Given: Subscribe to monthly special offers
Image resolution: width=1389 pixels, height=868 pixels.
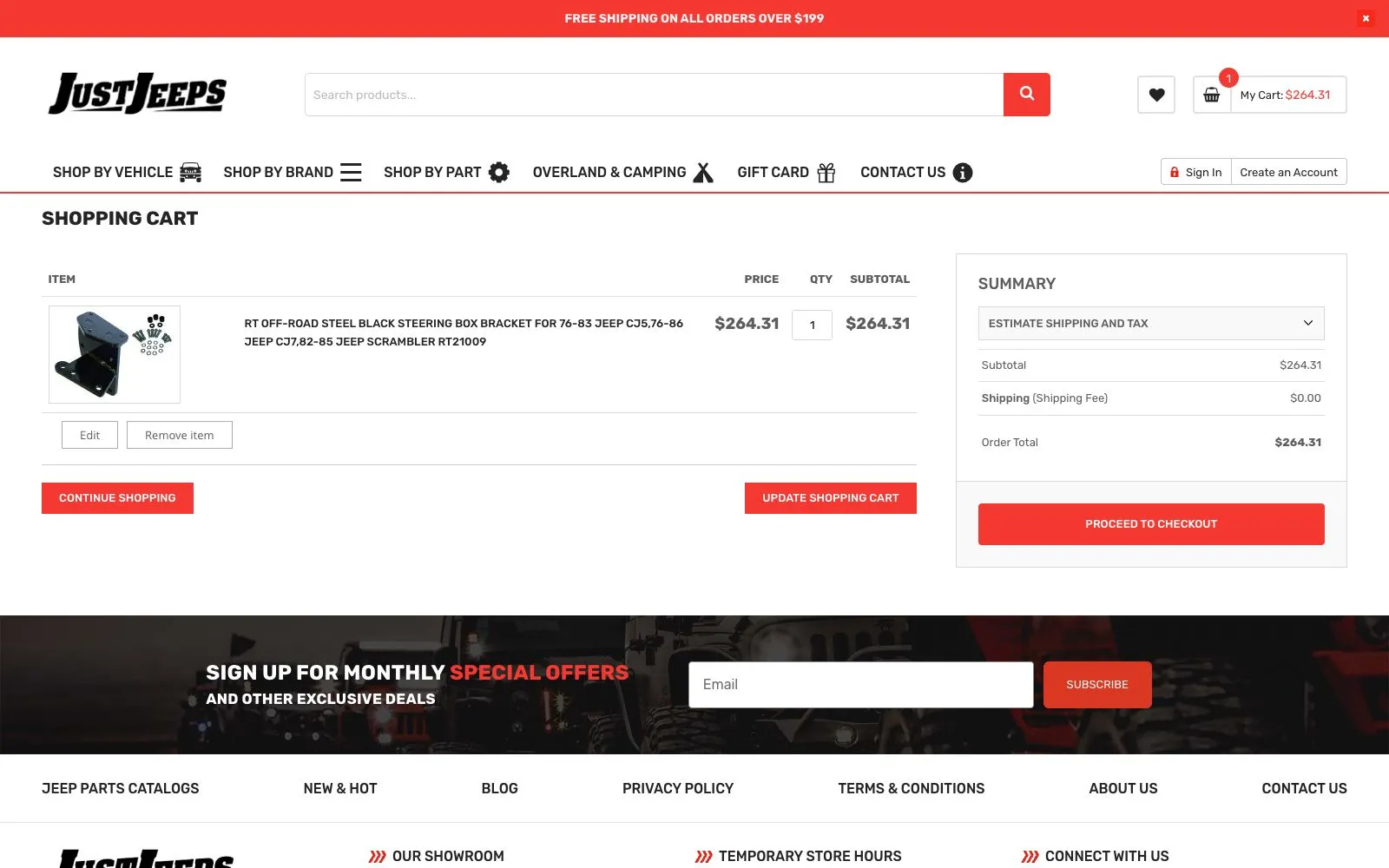Looking at the screenshot, I should (x=1097, y=685).
